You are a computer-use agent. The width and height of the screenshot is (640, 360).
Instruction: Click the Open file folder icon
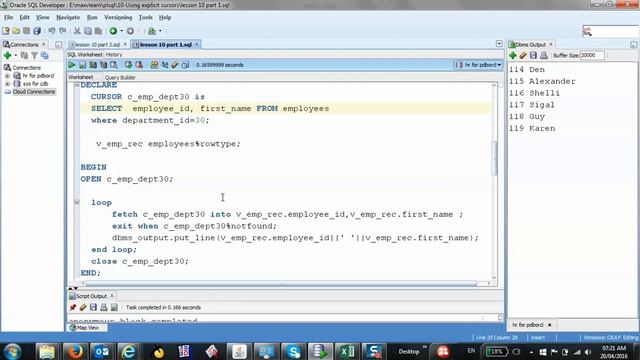(x=16, y=31)
